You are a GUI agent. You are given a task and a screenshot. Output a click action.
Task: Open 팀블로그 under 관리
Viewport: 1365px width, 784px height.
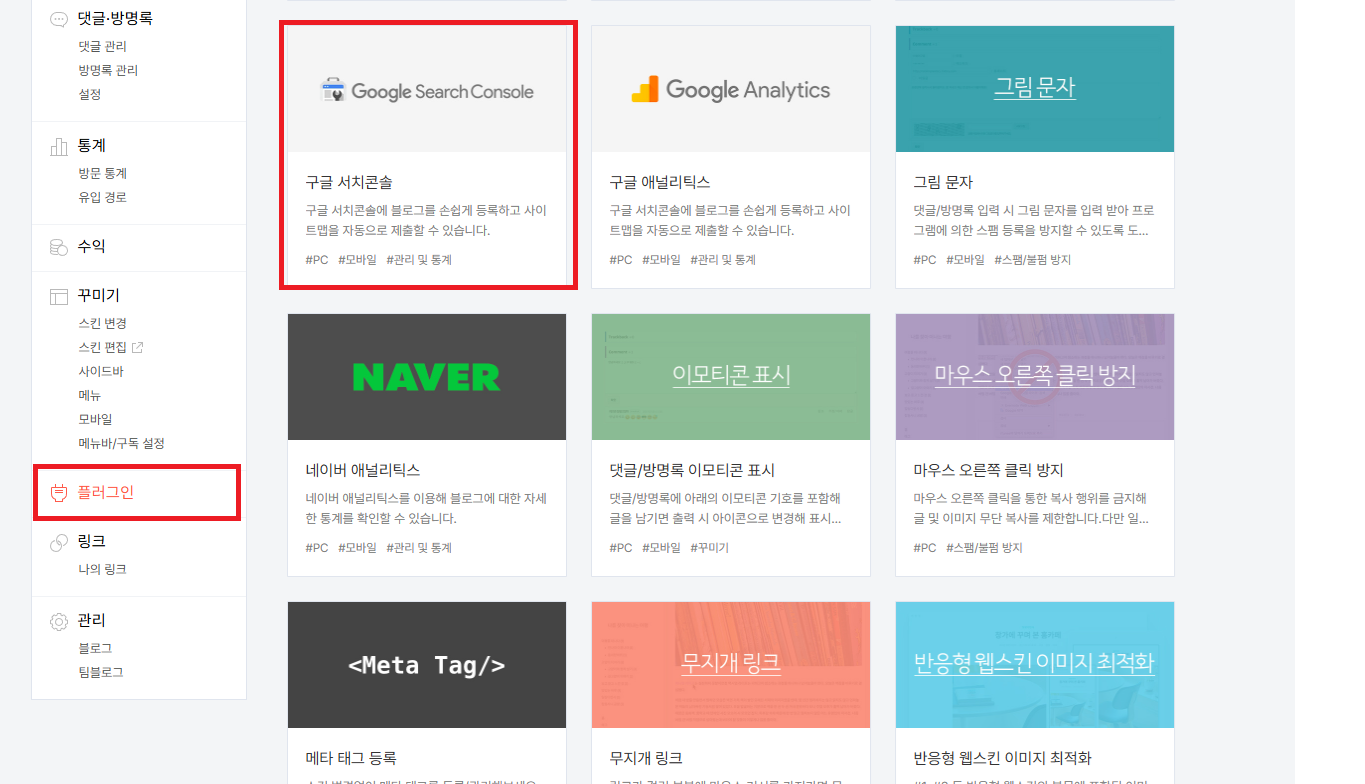101,672
